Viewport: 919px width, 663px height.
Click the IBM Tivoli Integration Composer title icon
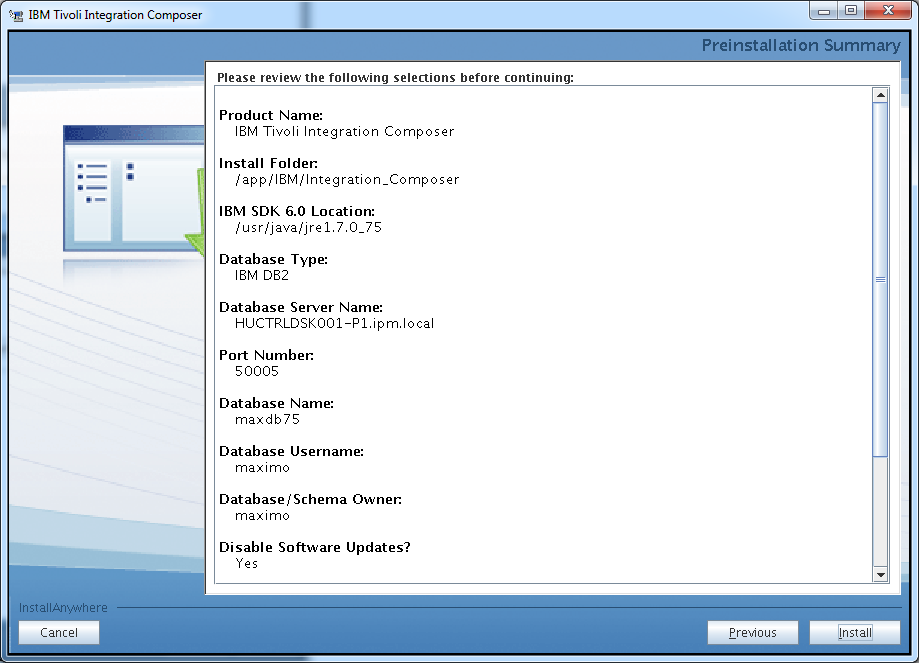16,15
